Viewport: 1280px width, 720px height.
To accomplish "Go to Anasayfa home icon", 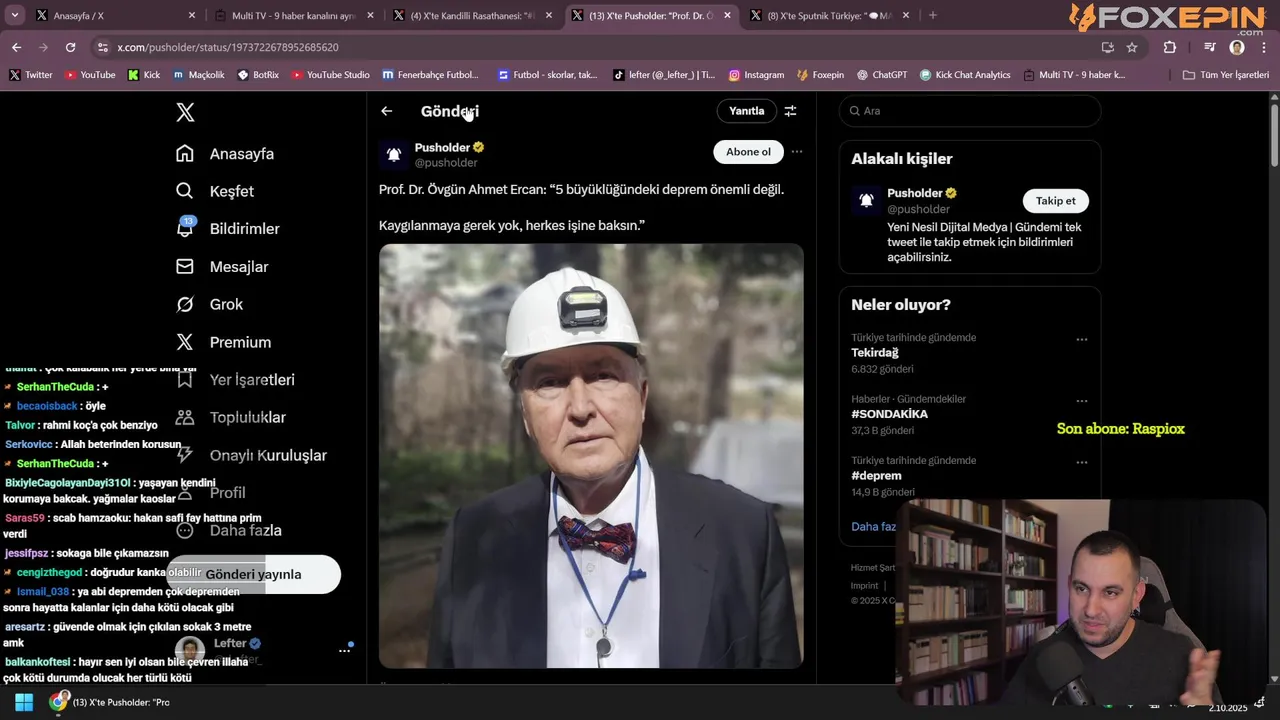I will point(184,153).
